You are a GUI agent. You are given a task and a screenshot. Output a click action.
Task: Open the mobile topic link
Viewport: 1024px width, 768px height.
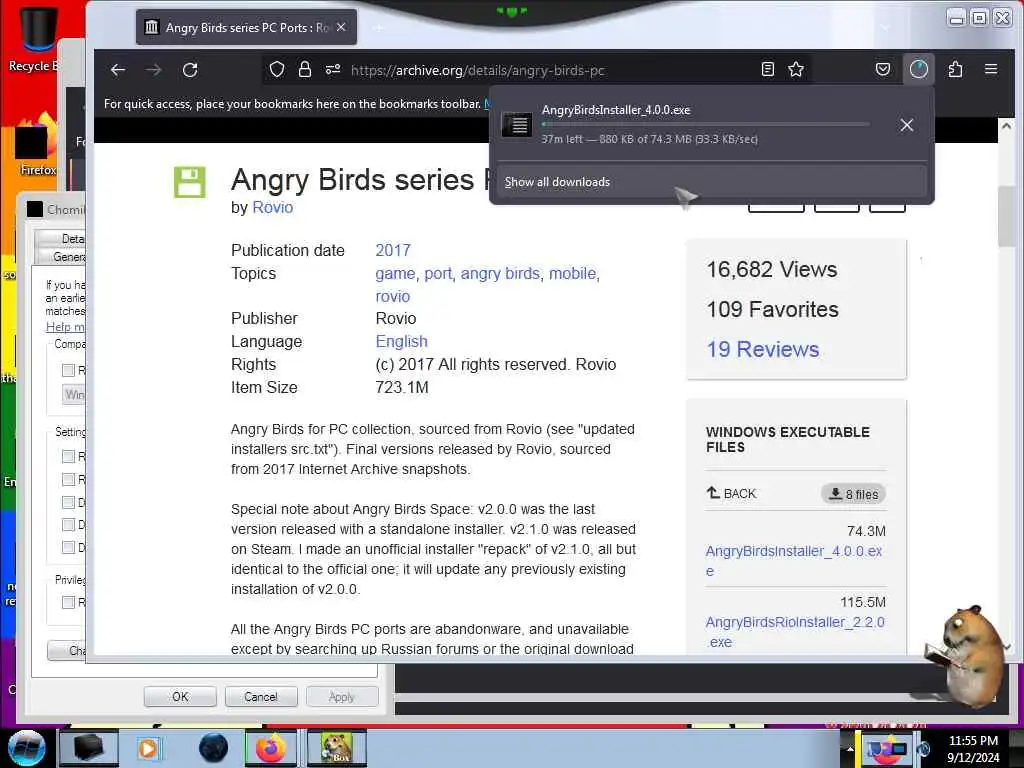[x=572, y=274]
